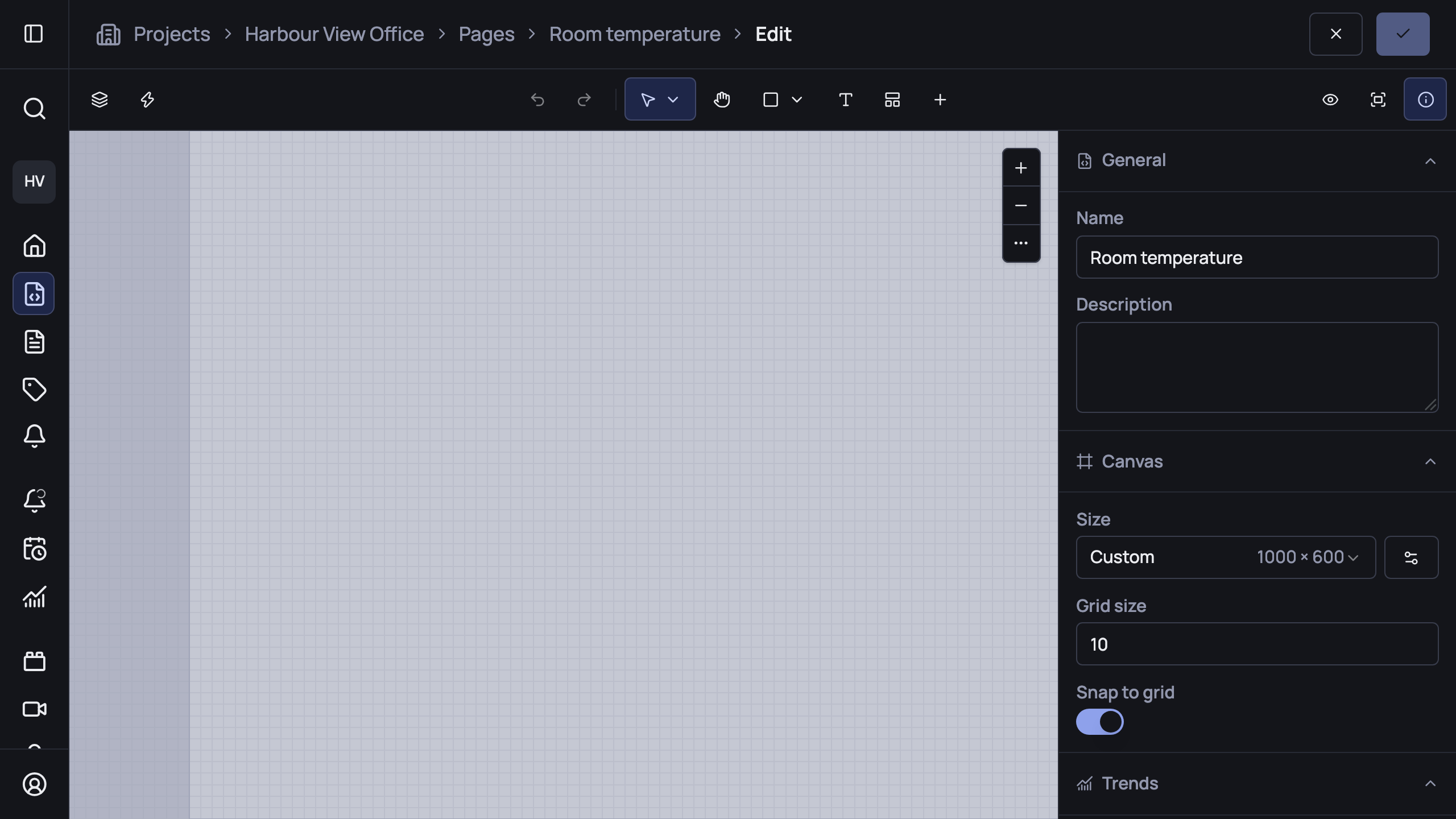Open the layers panel icon

(100, 100)
